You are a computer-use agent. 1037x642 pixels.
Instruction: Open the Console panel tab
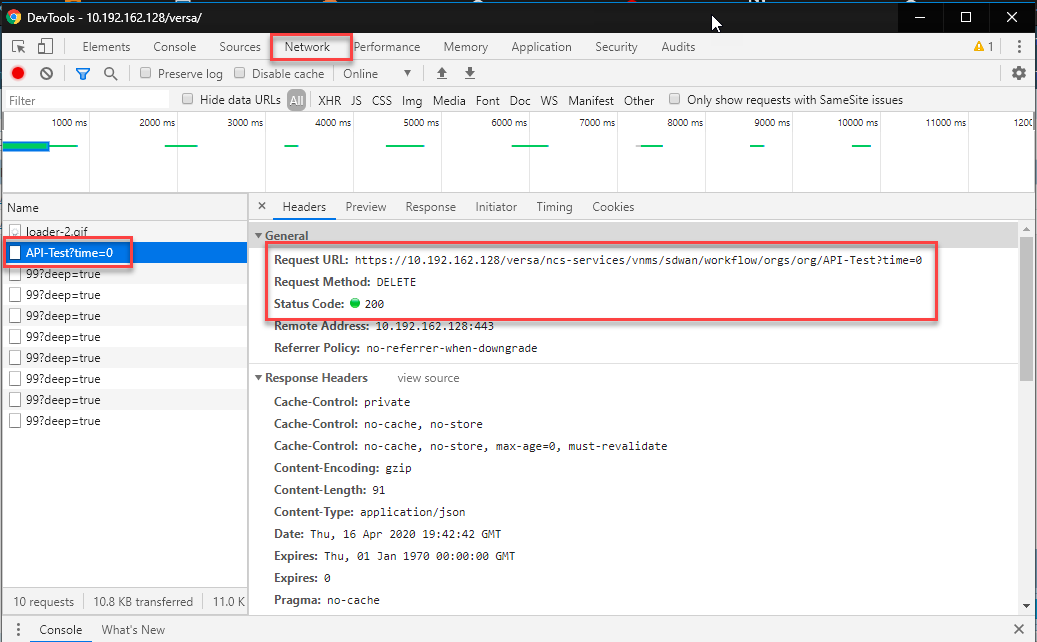click(174, 47)
